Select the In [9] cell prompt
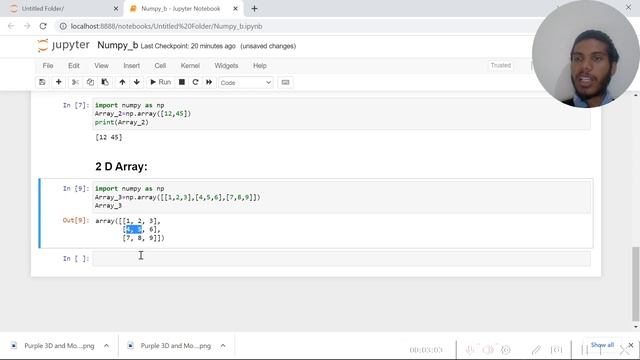 pyautogui.click(x=76, y=188)
